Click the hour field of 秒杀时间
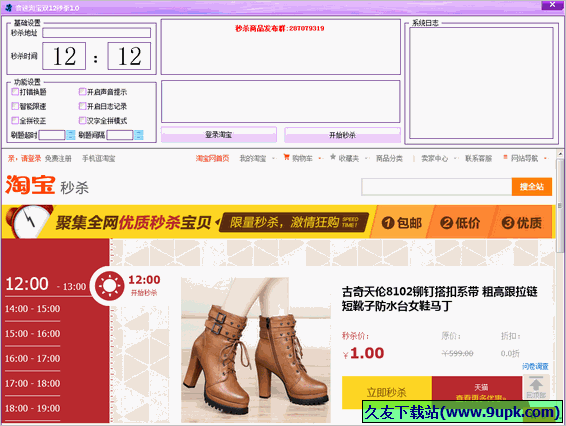566x426 pixels. [64, 56]
